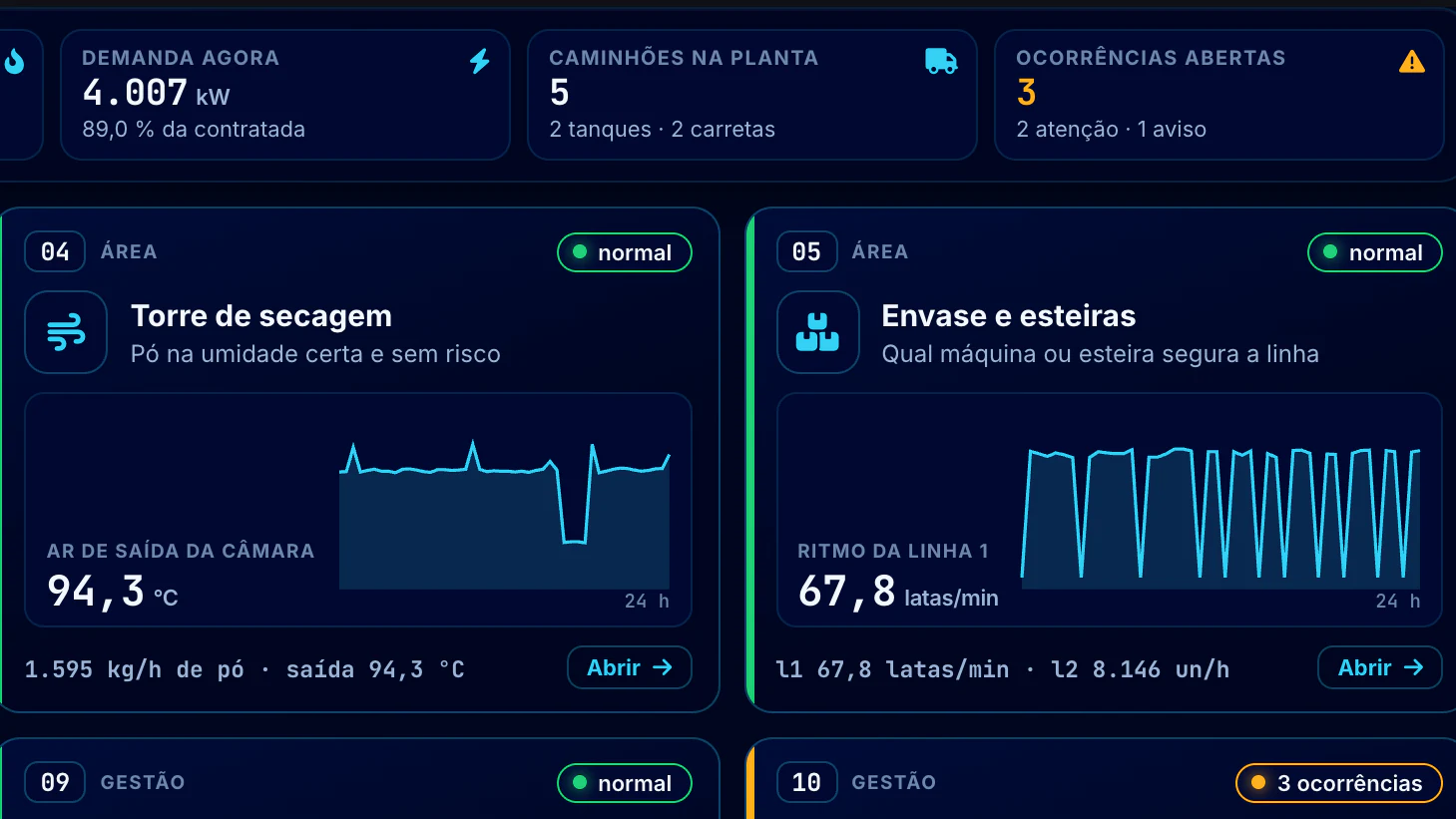Click the DEMANDA AGORA heading
This screenshot has width=1456, height=819.
(181, 58)
